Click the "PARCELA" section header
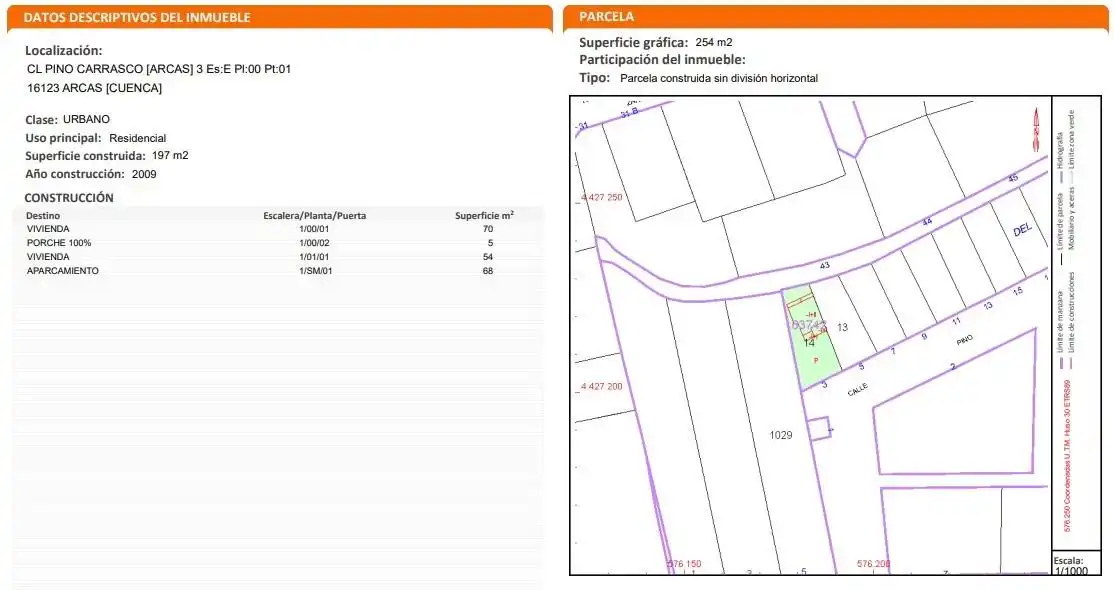1114x590 pixels. (x=606, y=16)
